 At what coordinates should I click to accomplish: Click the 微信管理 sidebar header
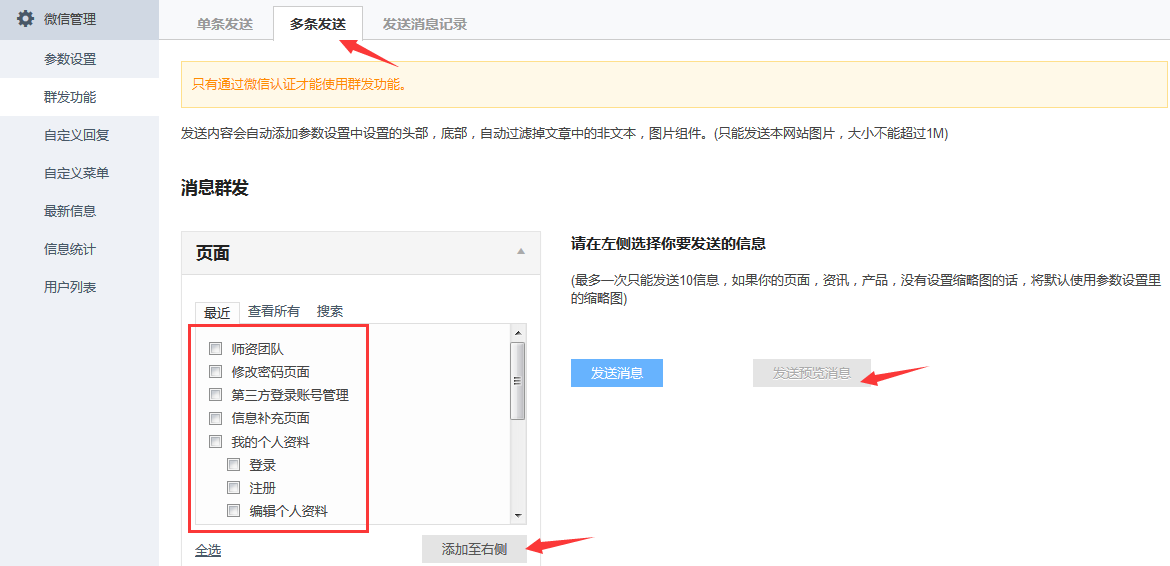tap(79, 19)
